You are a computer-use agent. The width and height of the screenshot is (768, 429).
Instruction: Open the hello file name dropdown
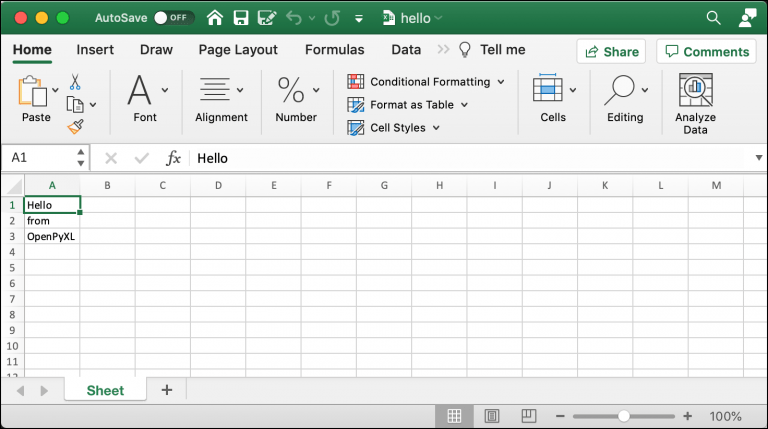pos(438,18)
